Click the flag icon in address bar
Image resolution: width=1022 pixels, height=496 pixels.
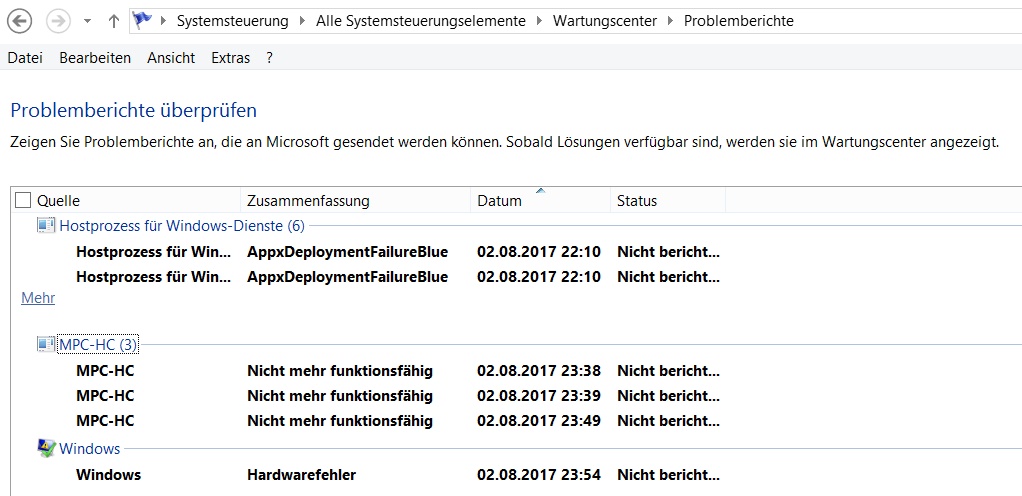(x=141, y=21)
